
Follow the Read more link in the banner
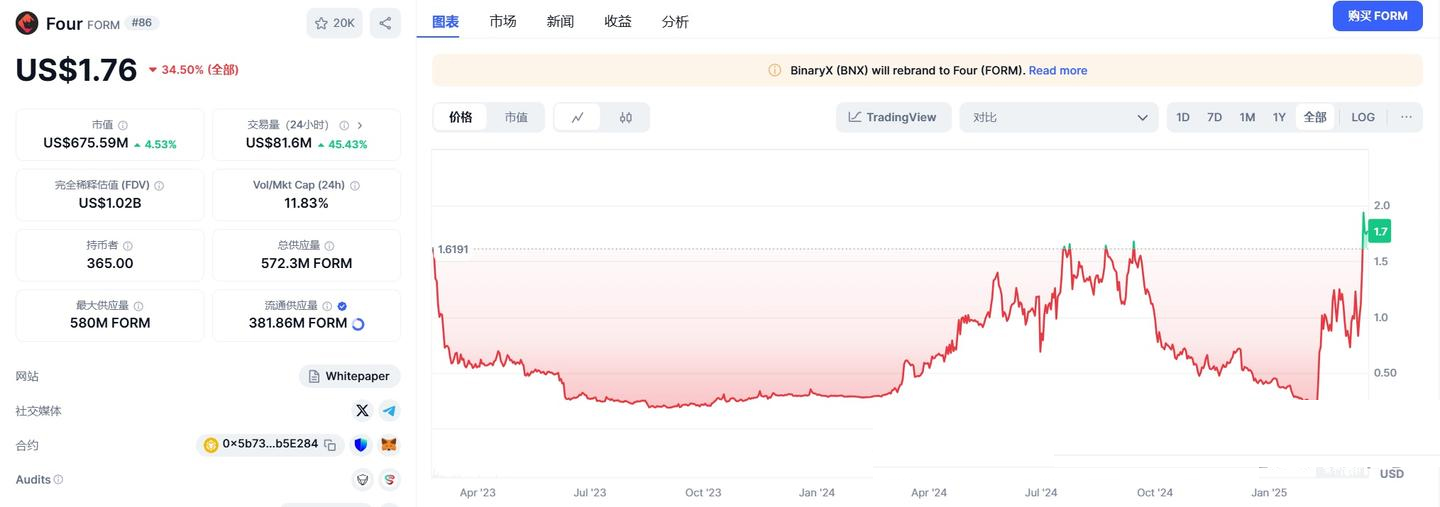click(1057, 70)
